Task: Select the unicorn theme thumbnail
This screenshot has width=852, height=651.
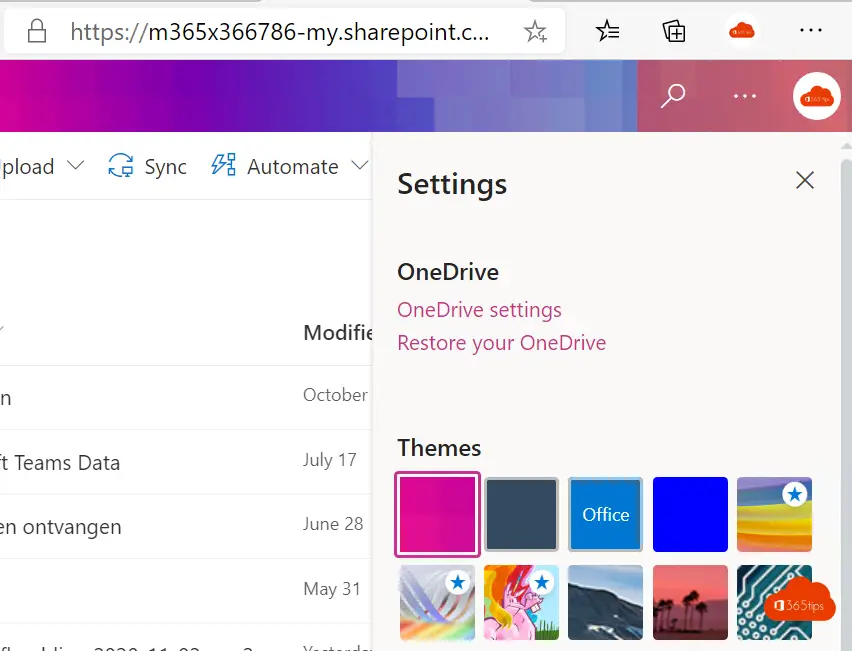Action: [522, 603]
